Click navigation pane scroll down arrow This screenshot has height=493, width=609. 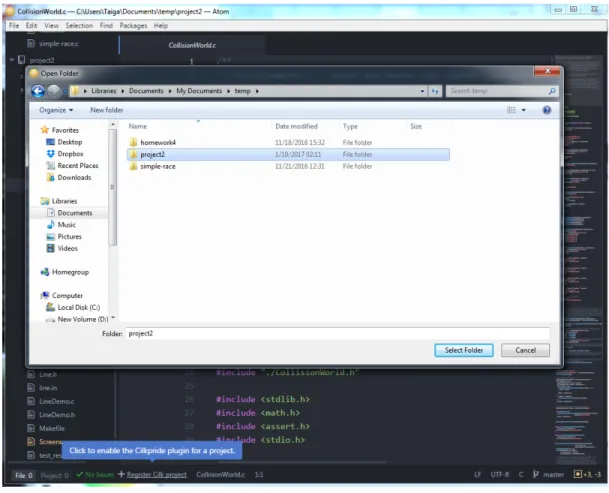click(113, 318)
